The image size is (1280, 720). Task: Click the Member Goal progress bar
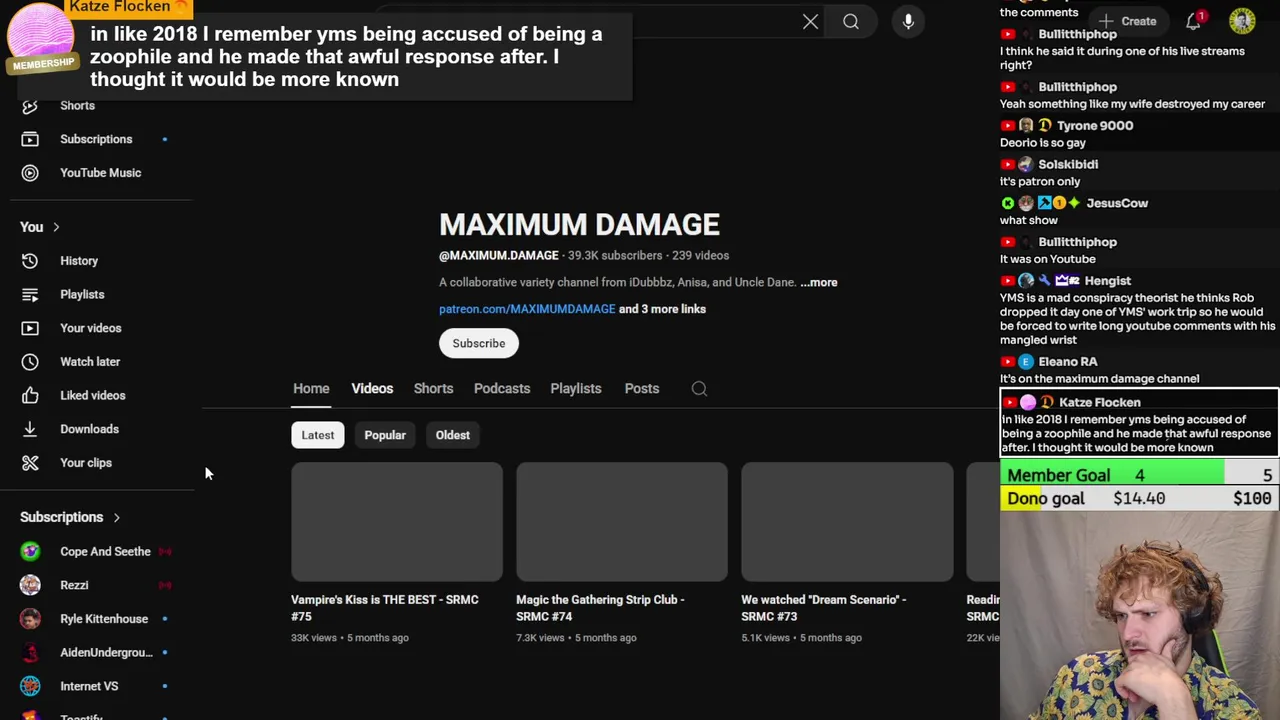coord(1139,475)
